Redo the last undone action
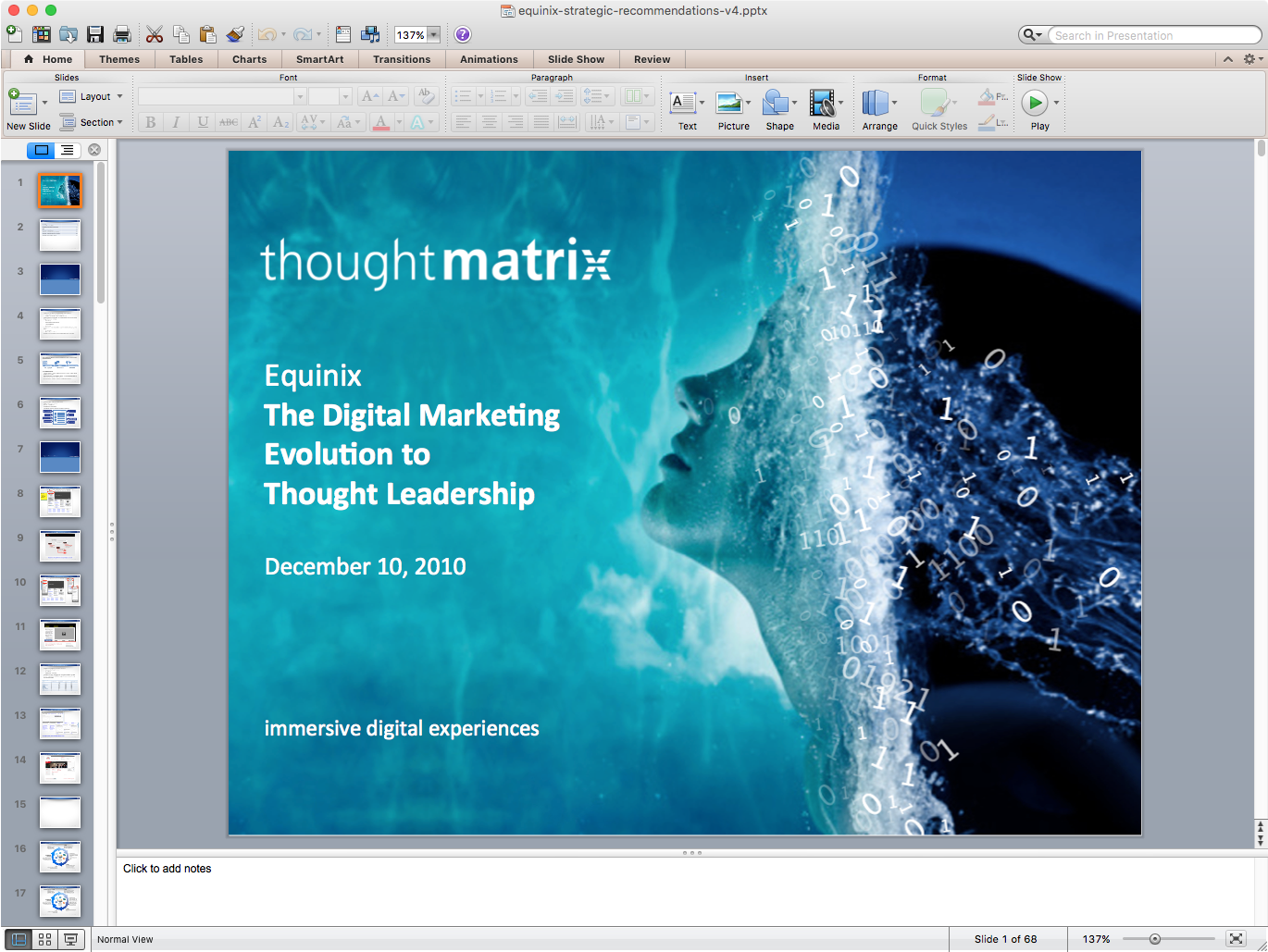The height and width of the screenshot is (952, 1268). pyautogui.click(x=302, y=34)
